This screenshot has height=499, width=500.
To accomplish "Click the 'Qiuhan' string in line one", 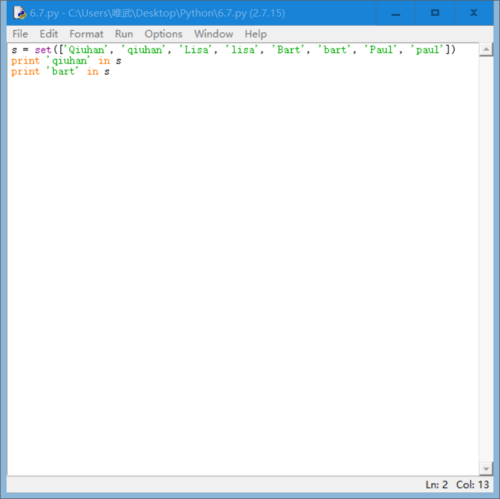I will pyautogui.click(x=86, y=50).
